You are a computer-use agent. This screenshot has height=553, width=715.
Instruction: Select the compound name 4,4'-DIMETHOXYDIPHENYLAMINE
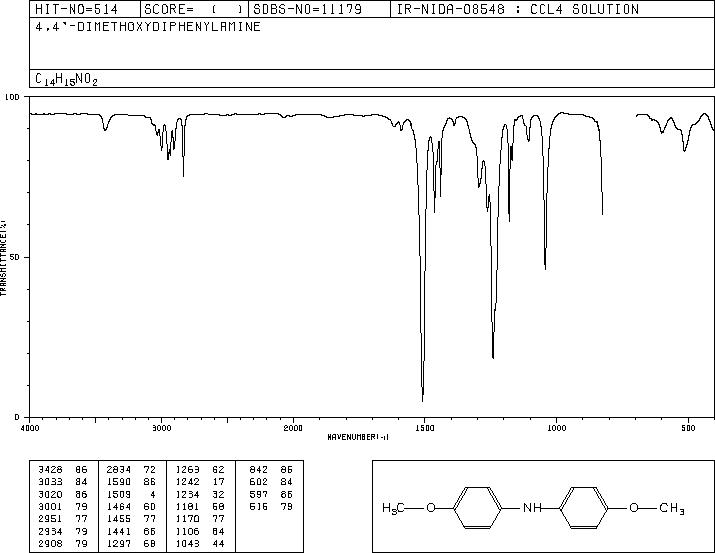[148, 26]
